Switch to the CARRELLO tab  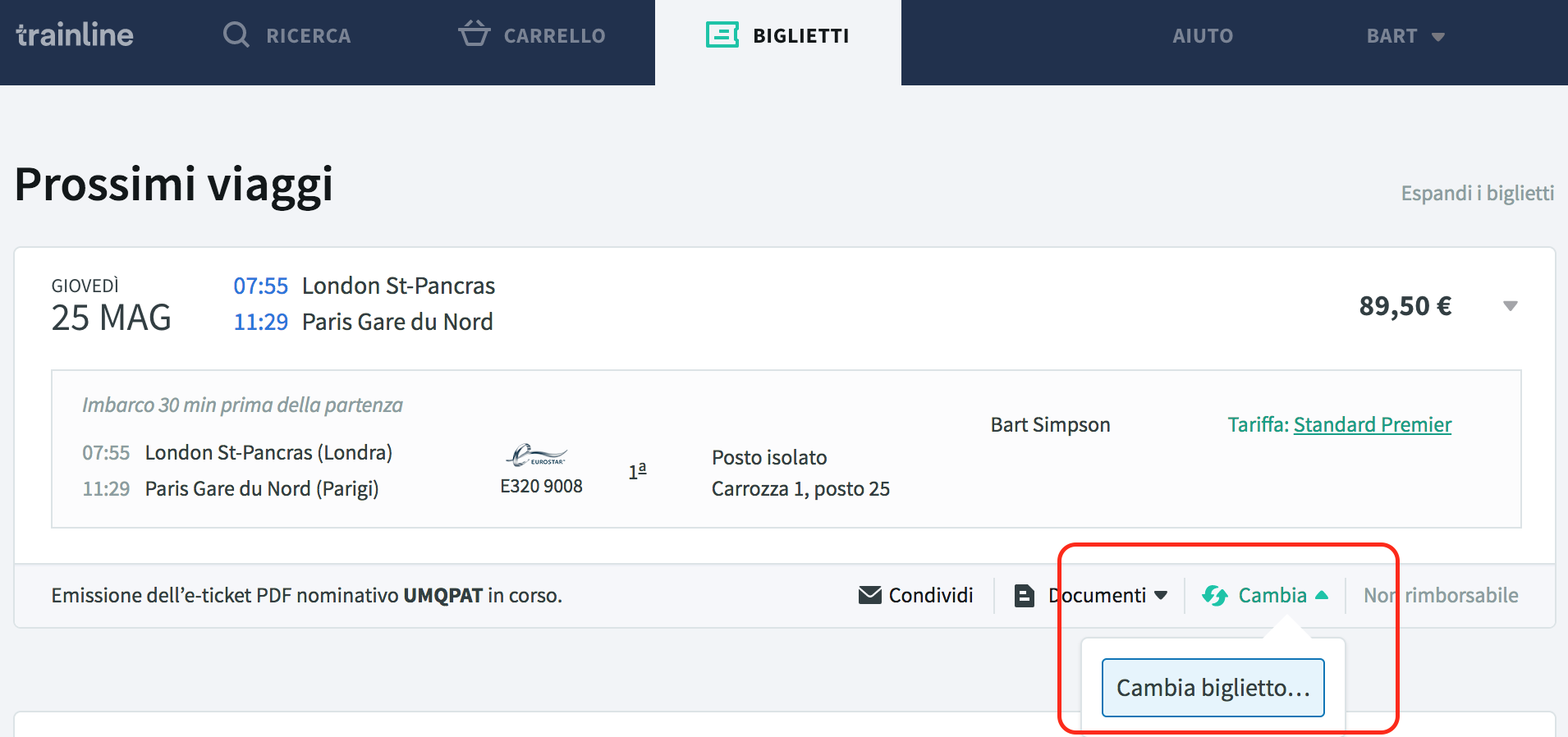532,35
